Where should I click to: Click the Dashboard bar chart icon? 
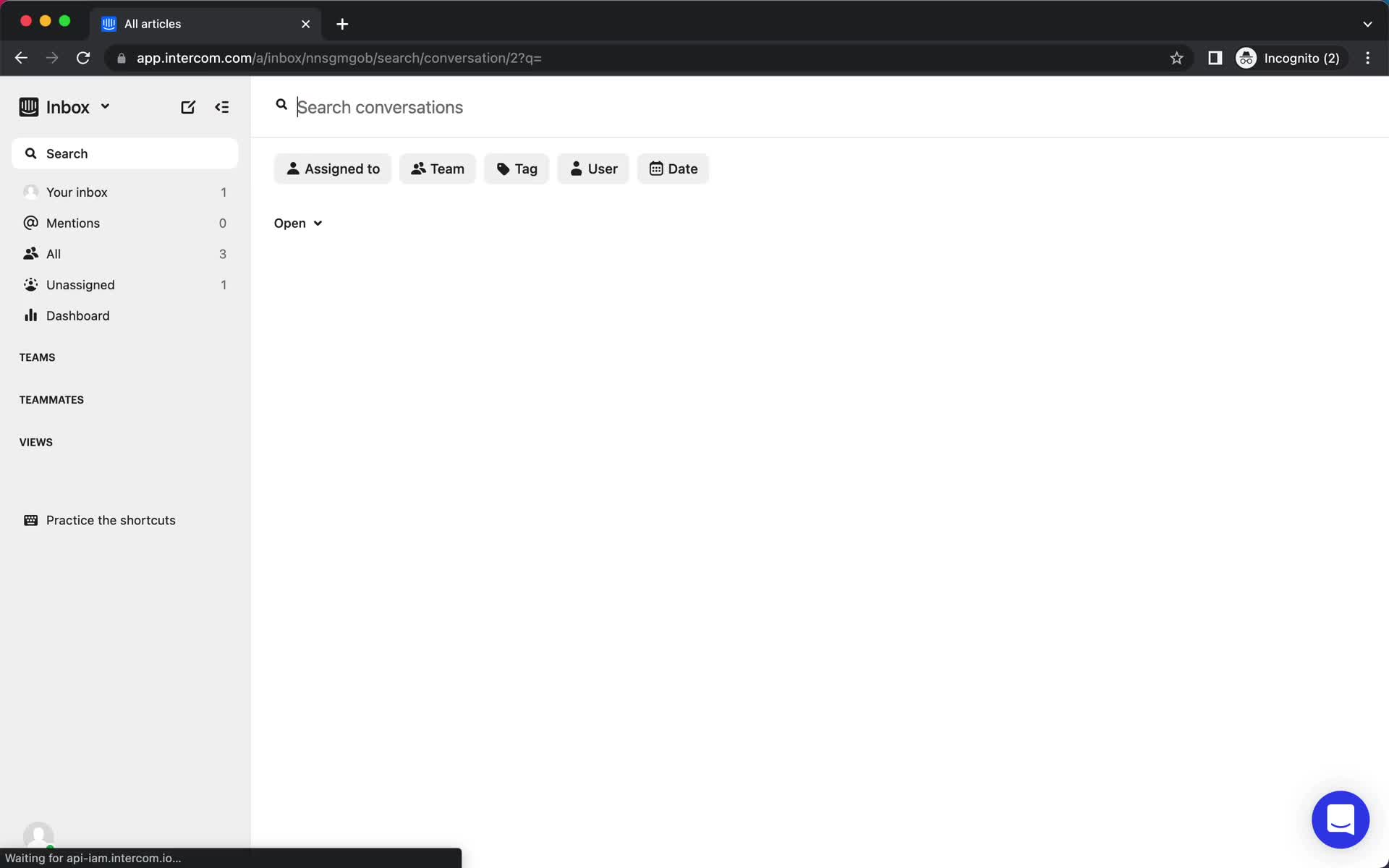pyautogui.click(x=30, y=315)
